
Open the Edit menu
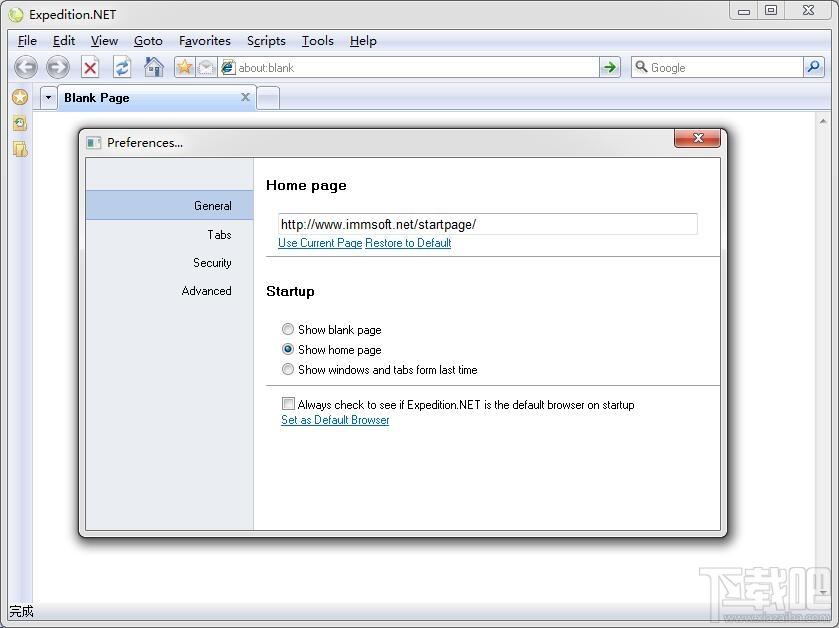tap(64, 41)
